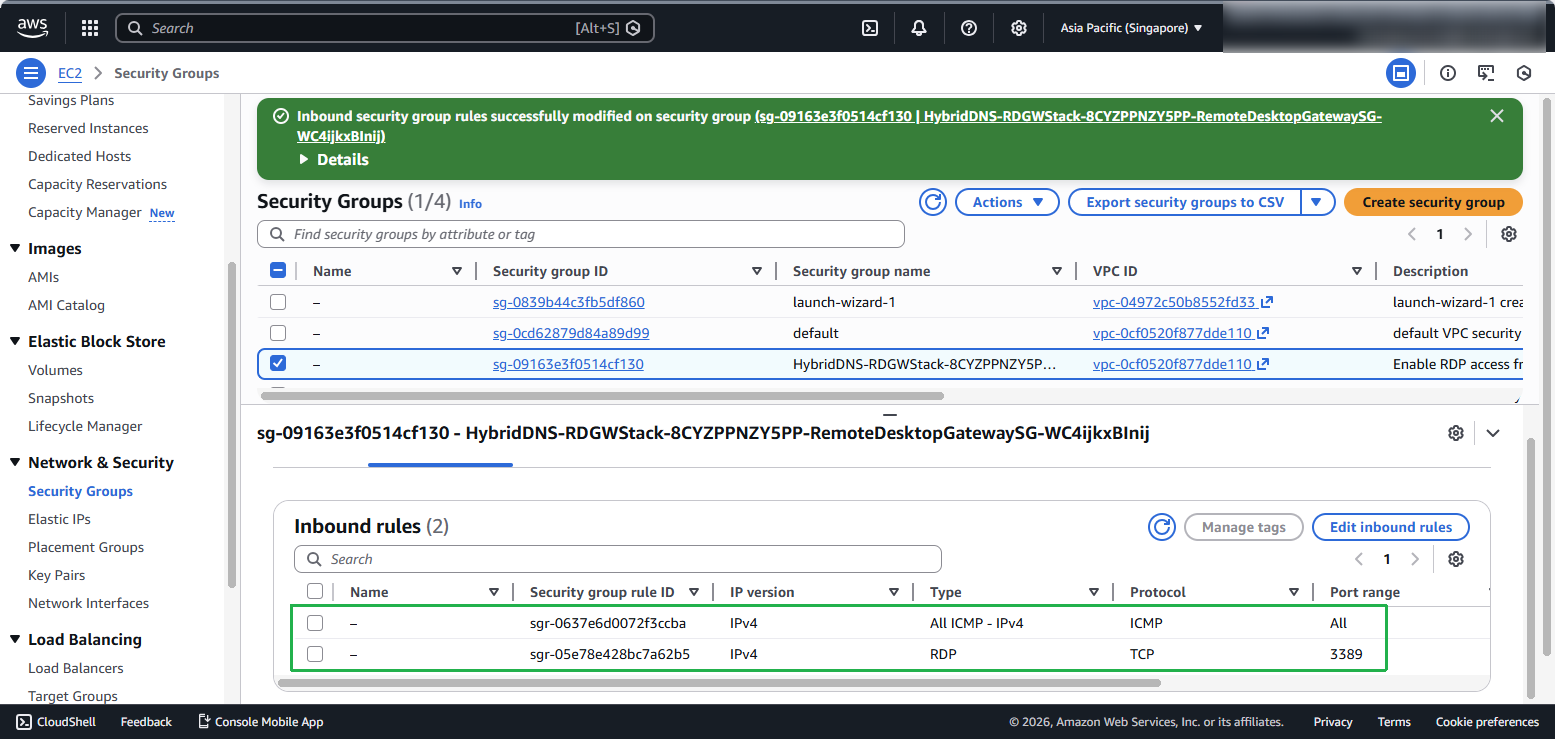Select the launch-wizard-1 security group checkbox

click(278, 302)
